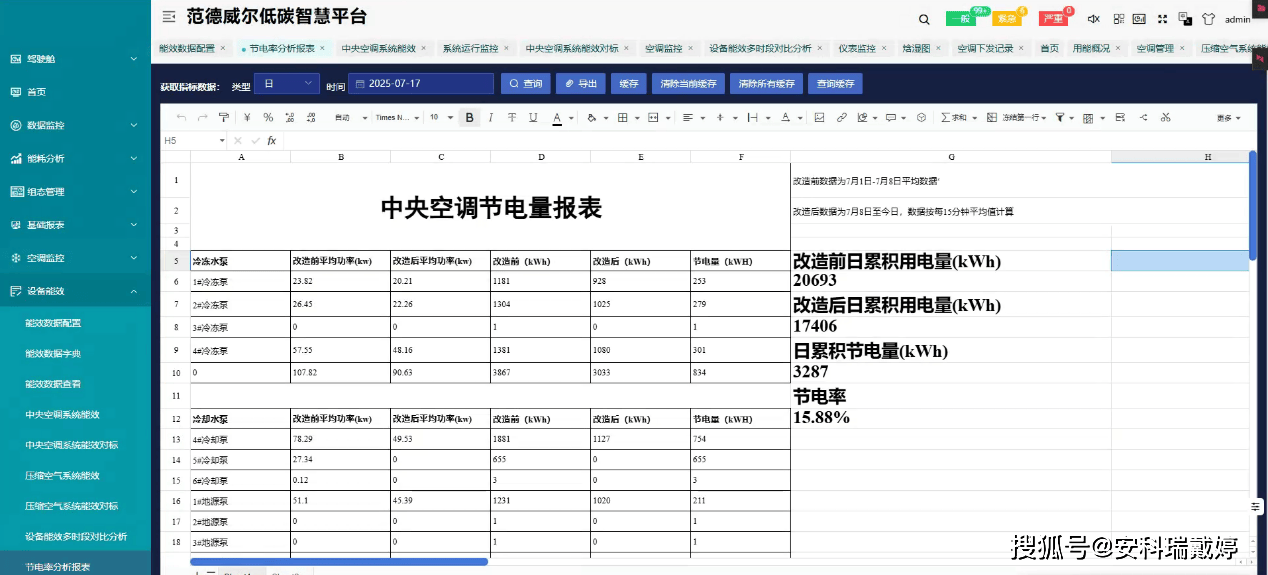Open the H5 cell name box dropdown
The height and width of the screenshot is (575, 1268).
point(222,141)
